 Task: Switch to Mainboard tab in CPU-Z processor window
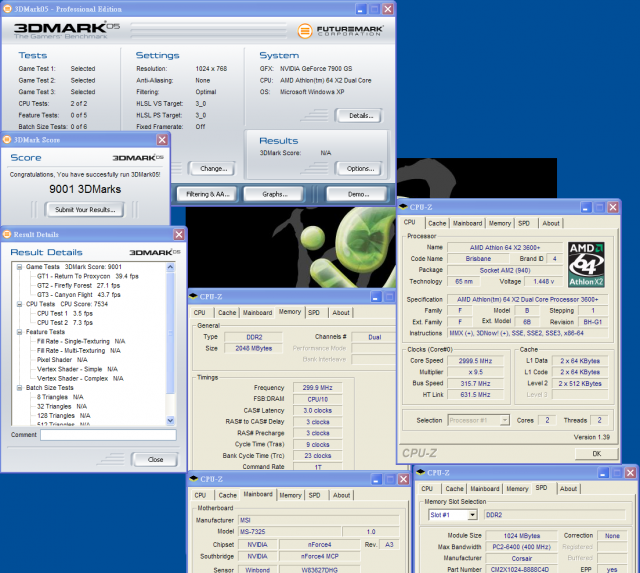(x=467, y=223)
